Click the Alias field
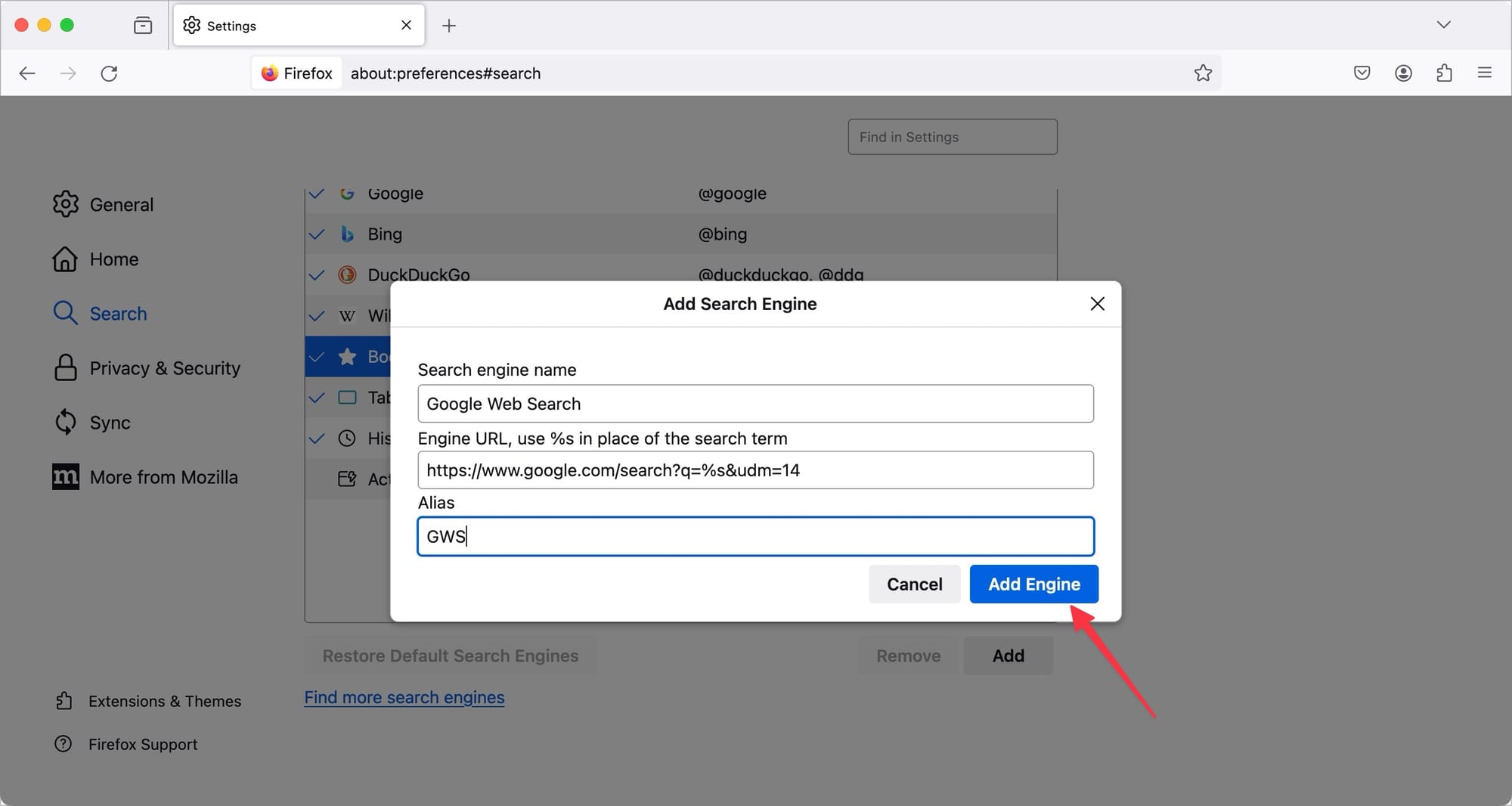The width and height of the screenshot is (1512, 806). [x=755, y=537]
